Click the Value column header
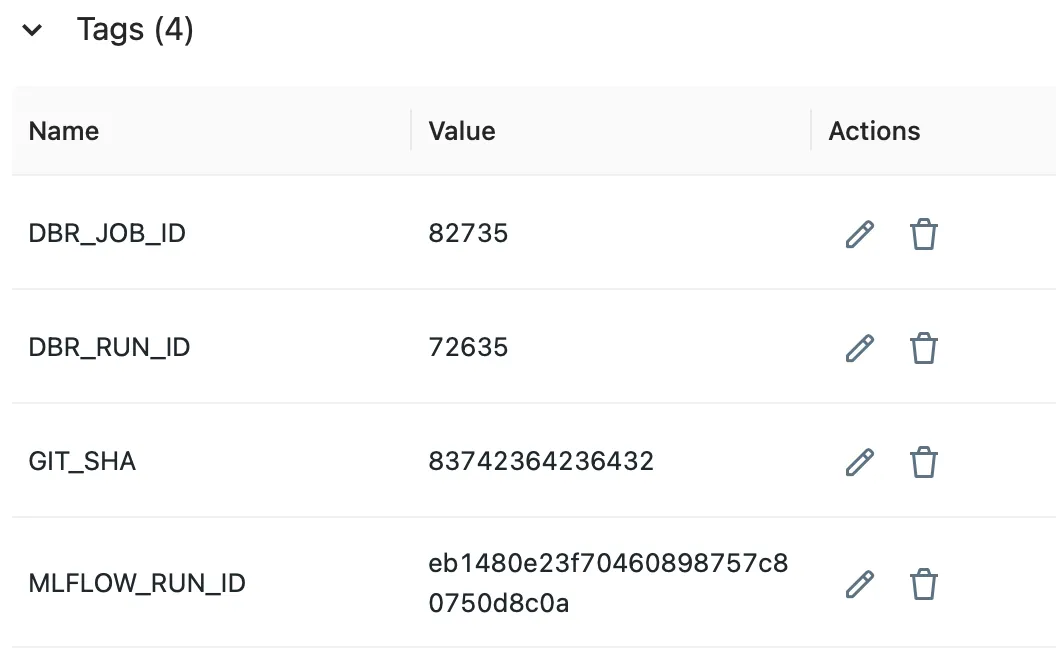This screenshot has height=656, width=1056. pyautogui.click(x=462, y=131)
